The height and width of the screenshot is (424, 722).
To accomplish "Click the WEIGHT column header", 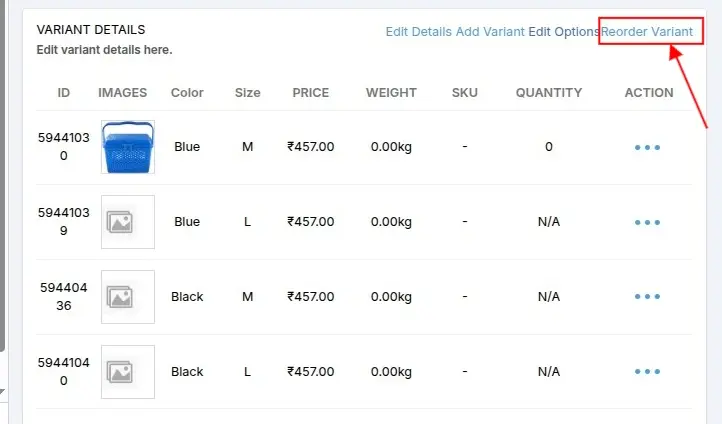I will (391, 93).
